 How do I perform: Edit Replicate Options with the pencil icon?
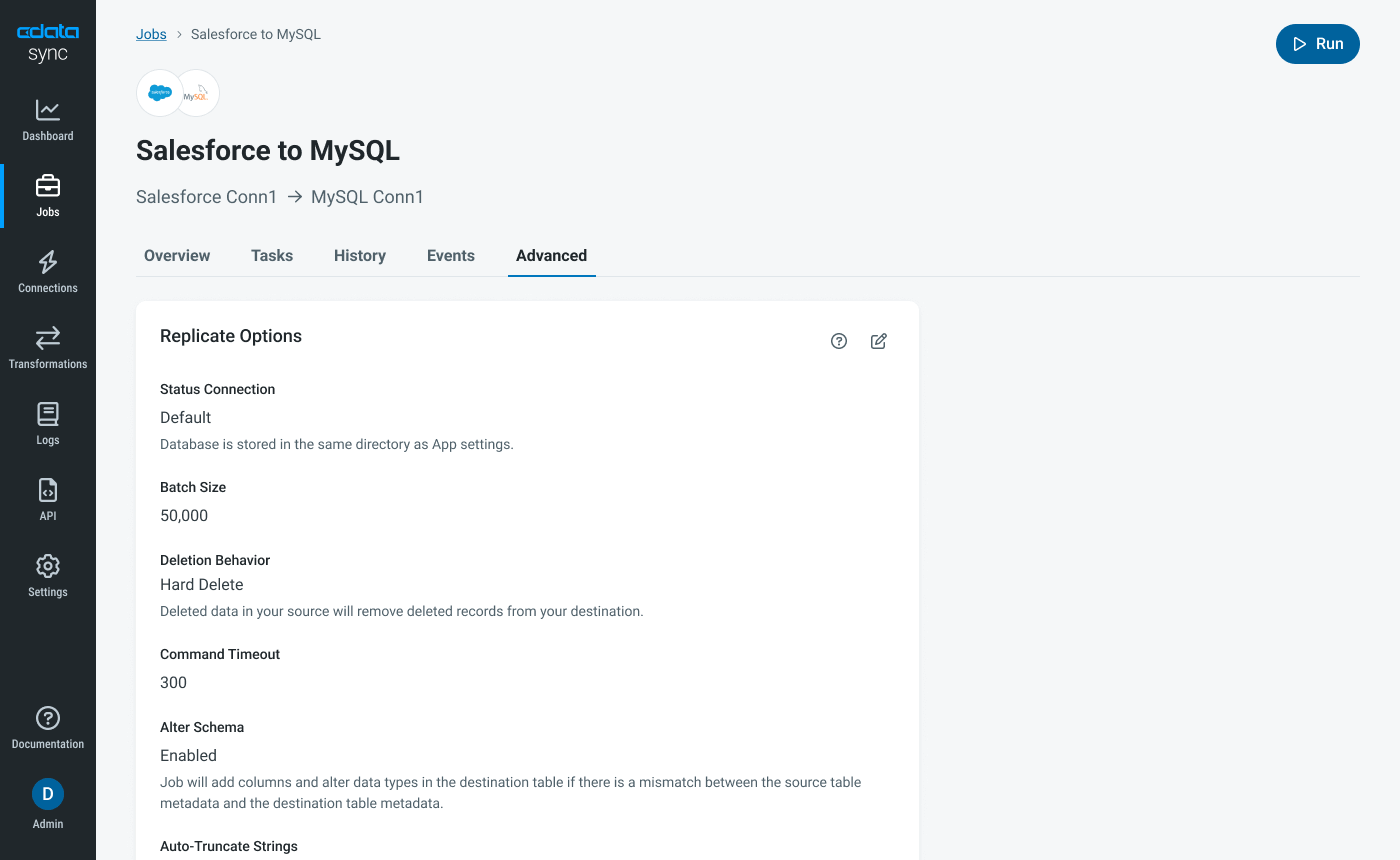[878, 341]
